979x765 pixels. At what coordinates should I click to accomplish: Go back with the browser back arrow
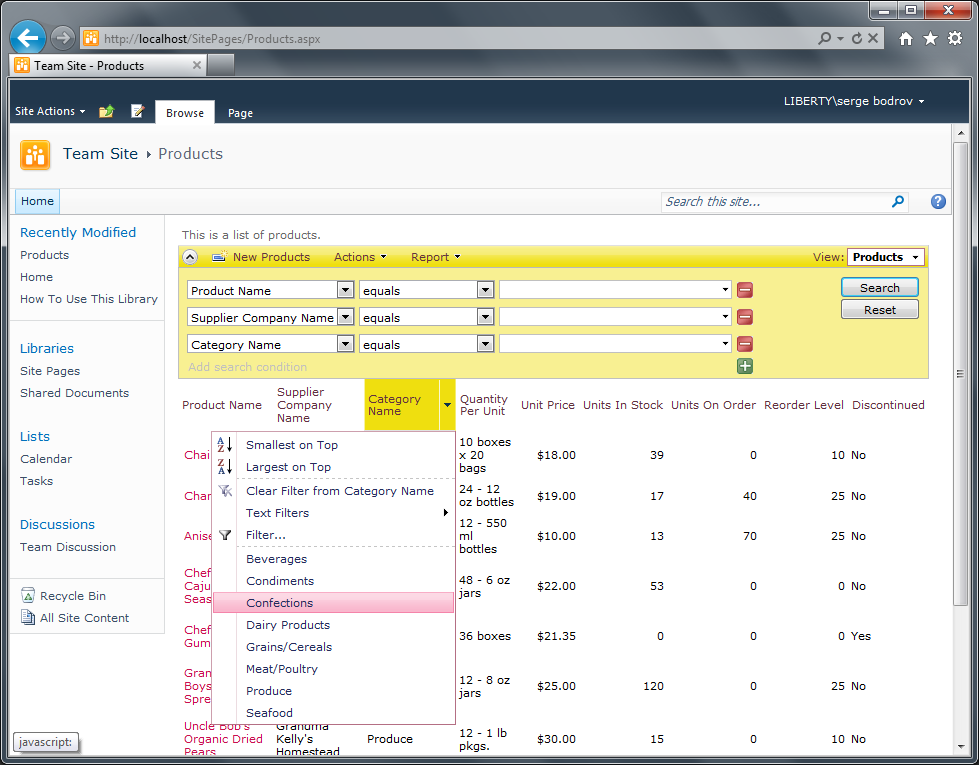click(28, 38)
